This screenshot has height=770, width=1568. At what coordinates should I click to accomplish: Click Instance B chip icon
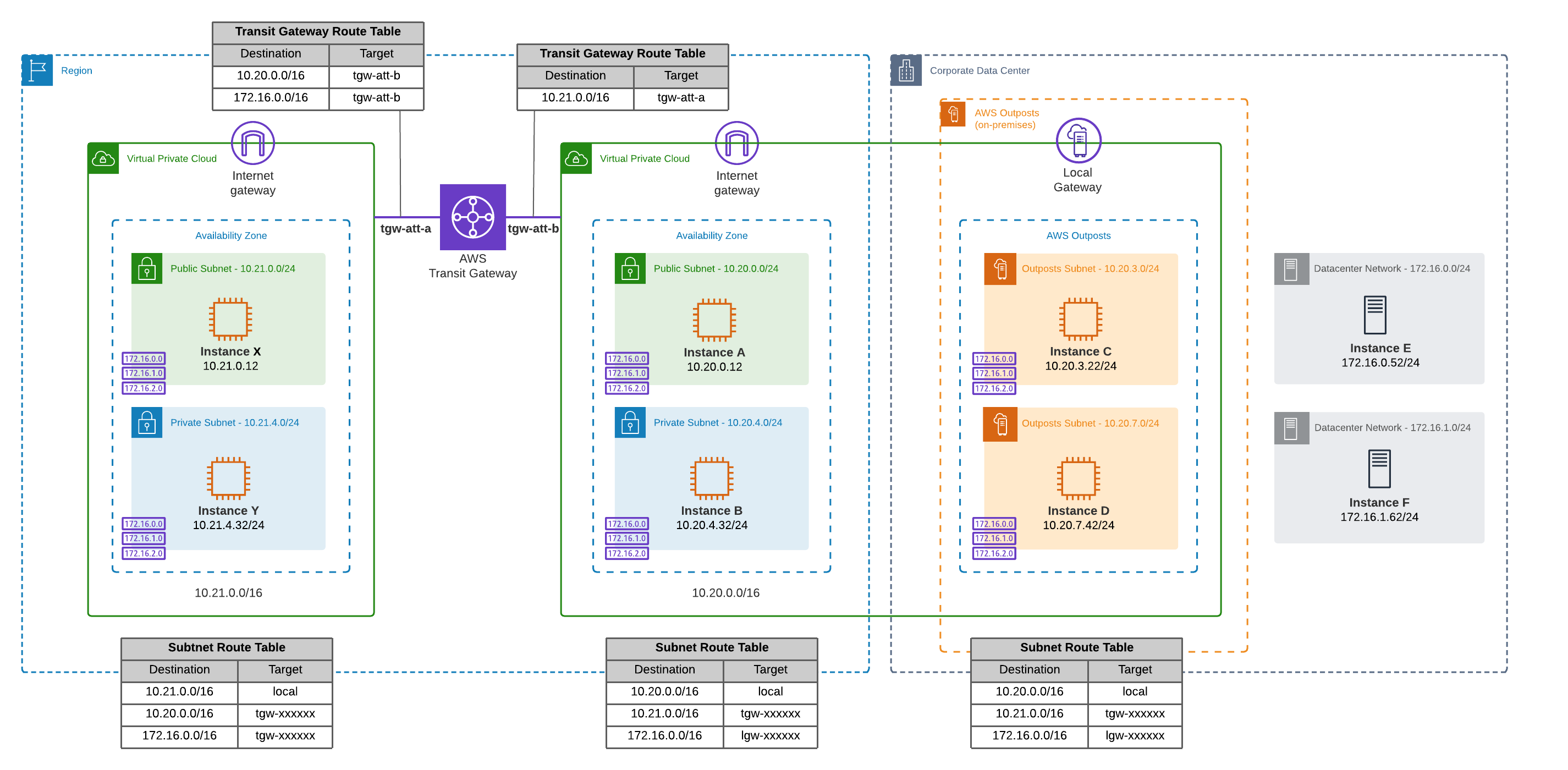(x=712, y=478)
